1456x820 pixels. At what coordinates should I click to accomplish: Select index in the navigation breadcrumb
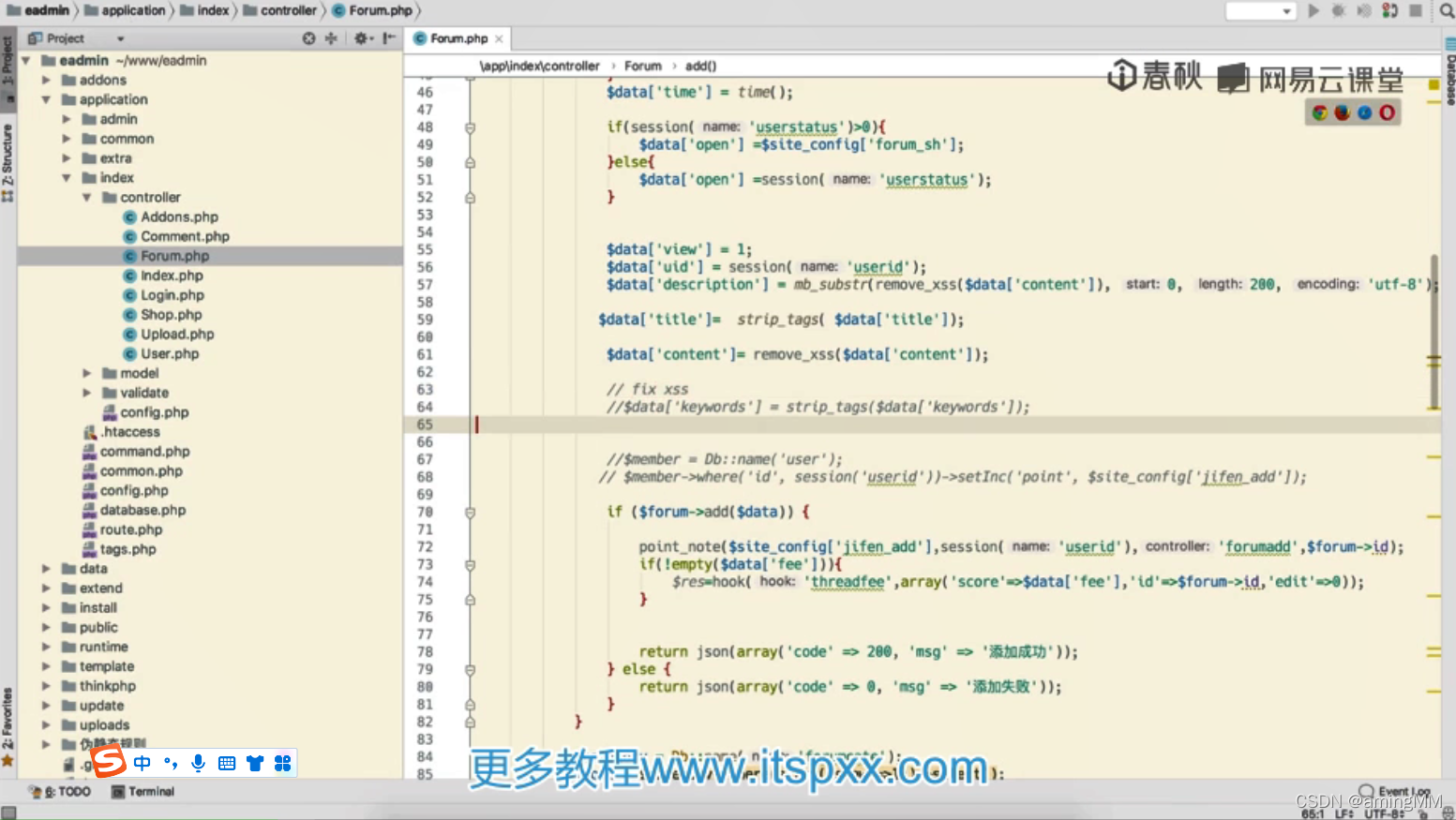pos(205,10)
